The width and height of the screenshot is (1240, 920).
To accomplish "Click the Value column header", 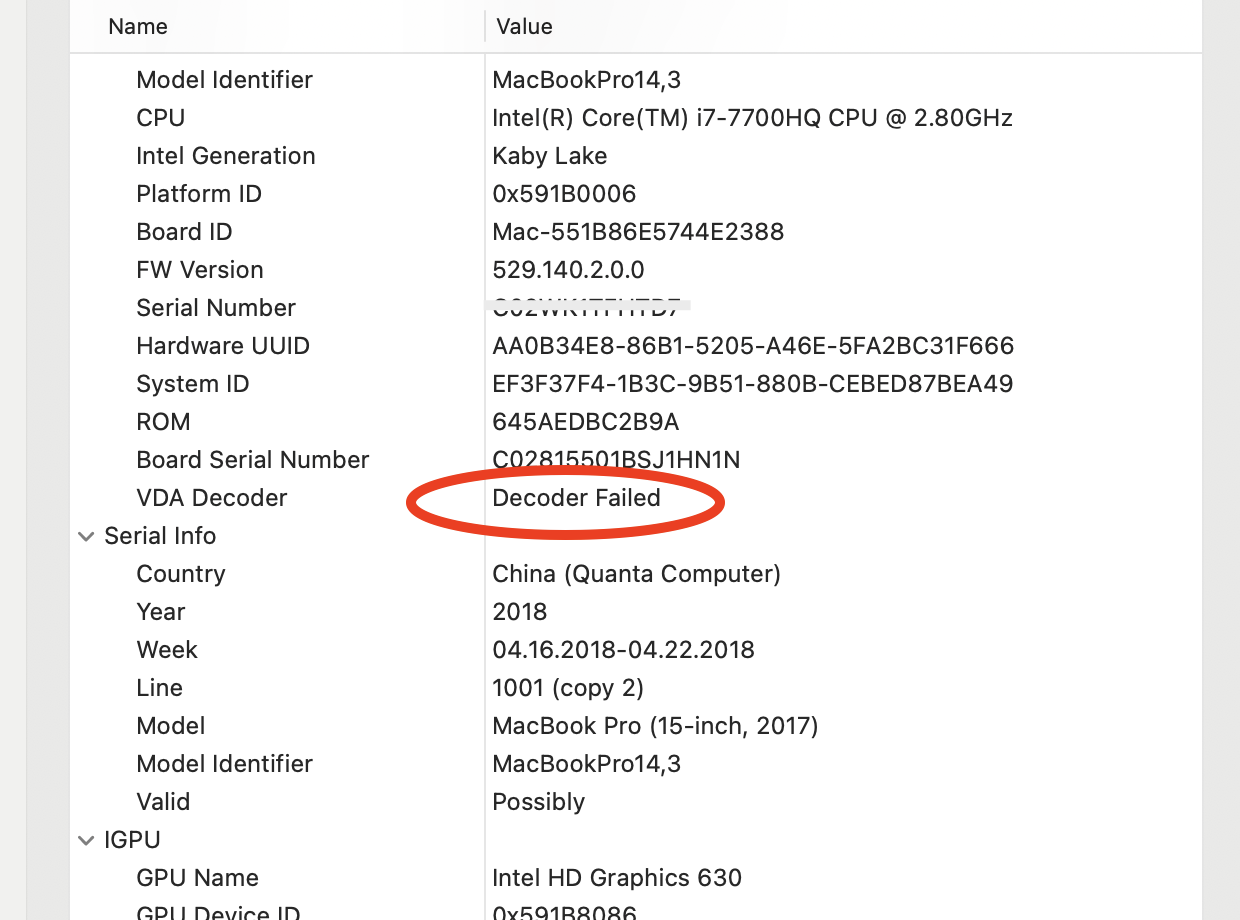I will tap(524, 27).
